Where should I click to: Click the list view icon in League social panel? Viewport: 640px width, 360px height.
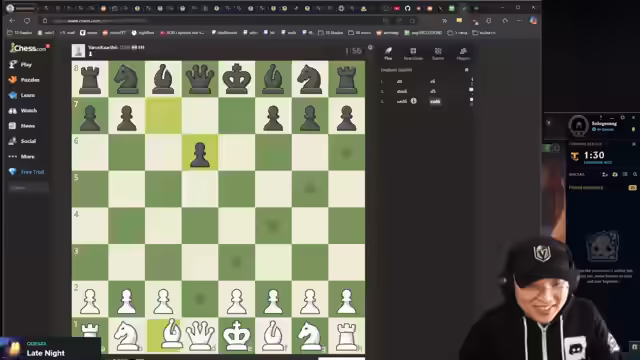pos(625,174)
